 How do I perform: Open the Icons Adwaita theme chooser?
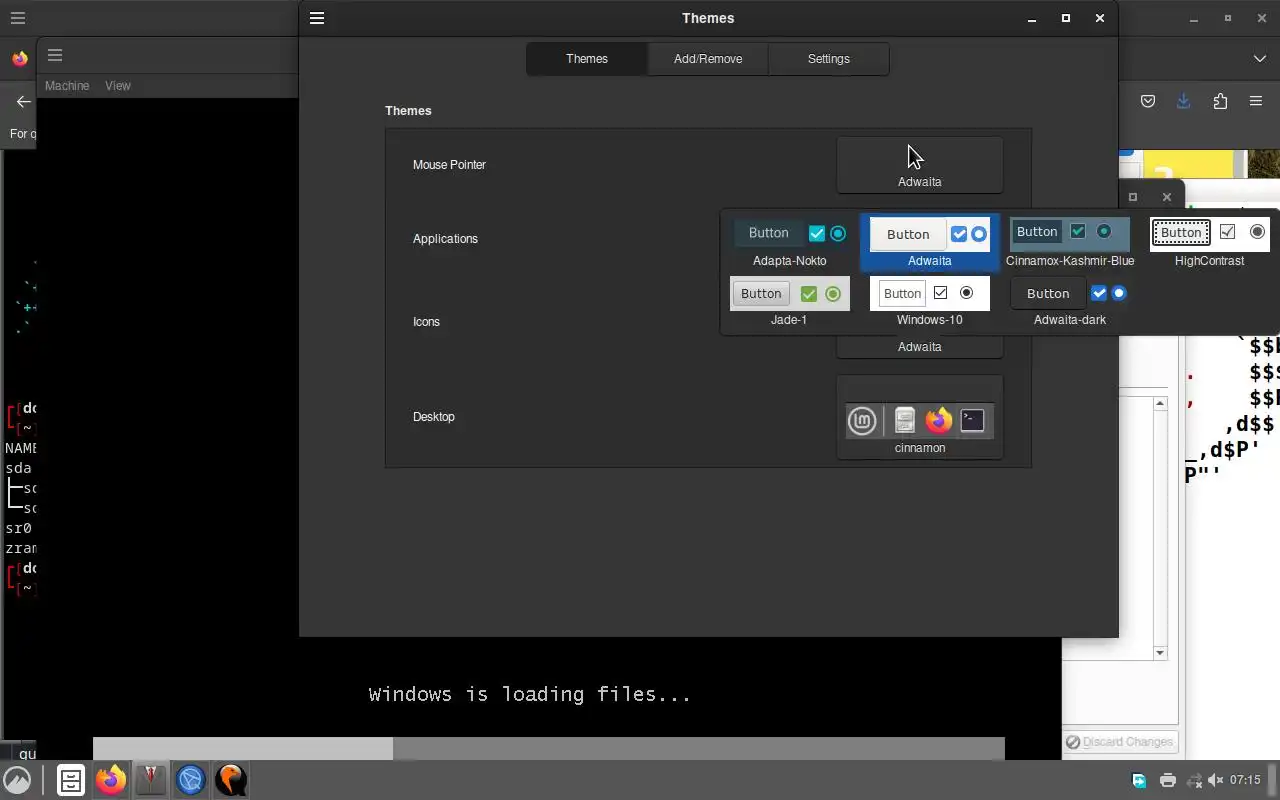click(920, 346)
